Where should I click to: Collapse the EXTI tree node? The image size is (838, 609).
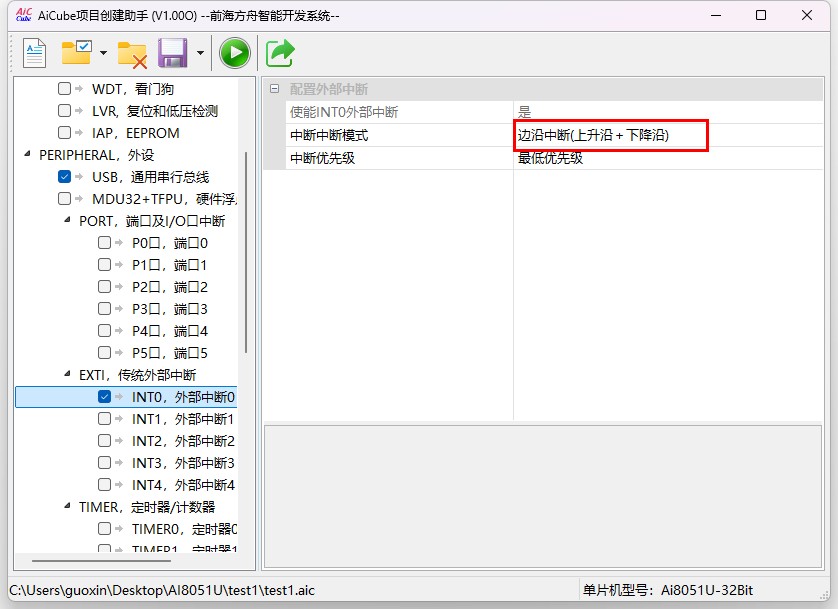(x=67, y=374)
